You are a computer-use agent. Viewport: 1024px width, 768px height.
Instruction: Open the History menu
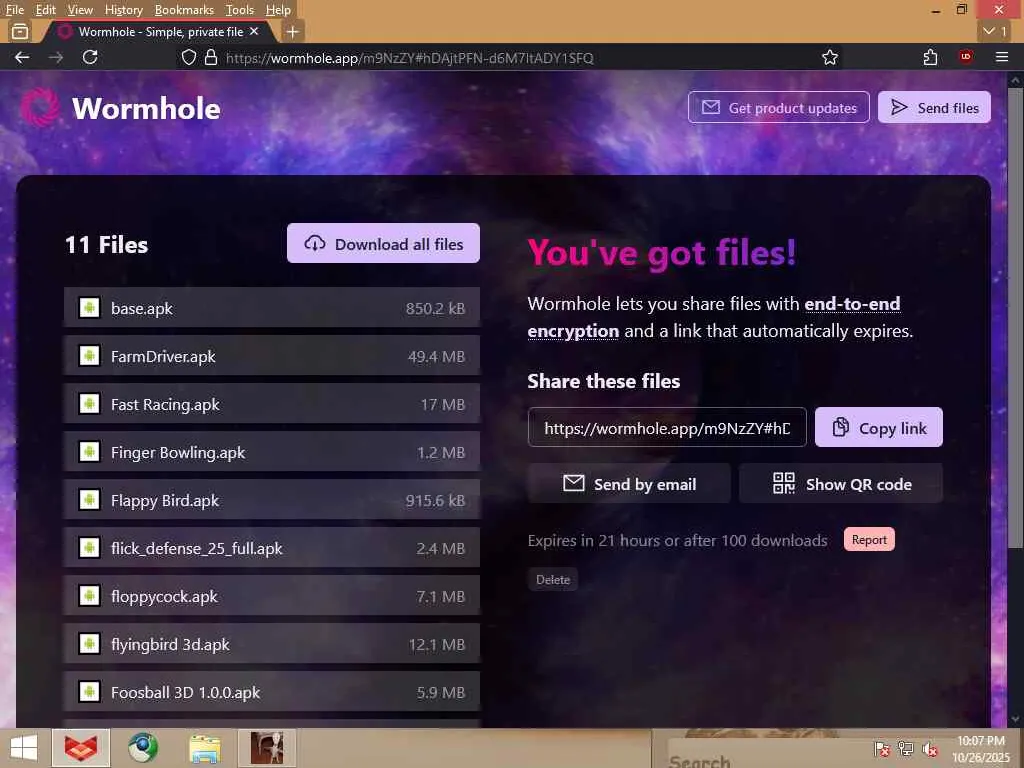[123, 10]
